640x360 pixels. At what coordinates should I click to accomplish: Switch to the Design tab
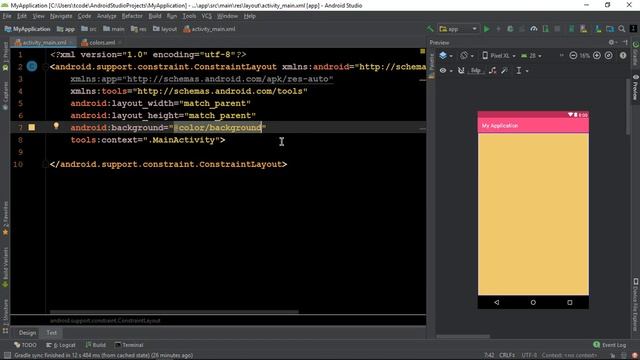(27, 333)
